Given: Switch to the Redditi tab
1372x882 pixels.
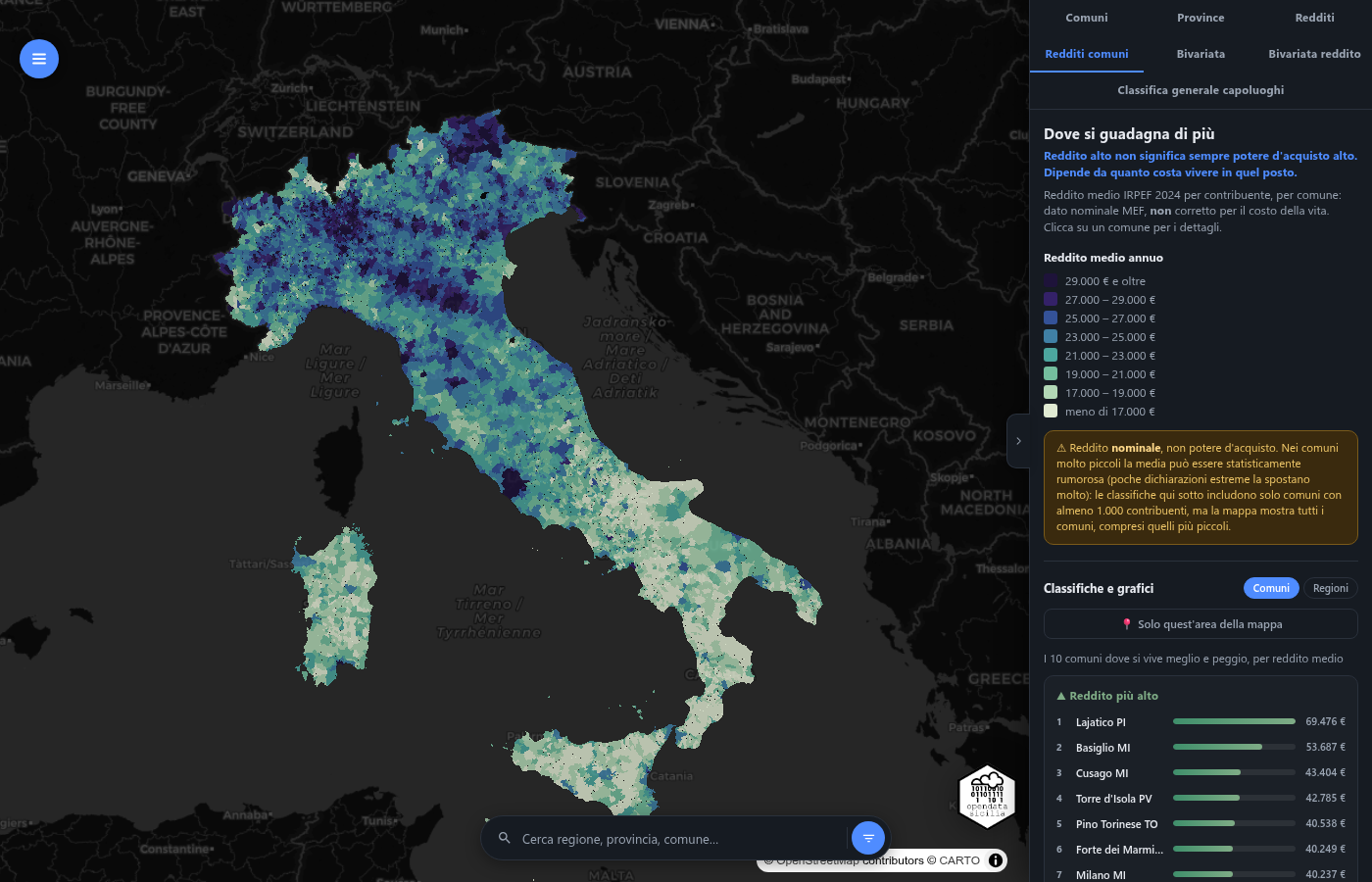Looking at the screenshot, I should [x=1314, y=18].
